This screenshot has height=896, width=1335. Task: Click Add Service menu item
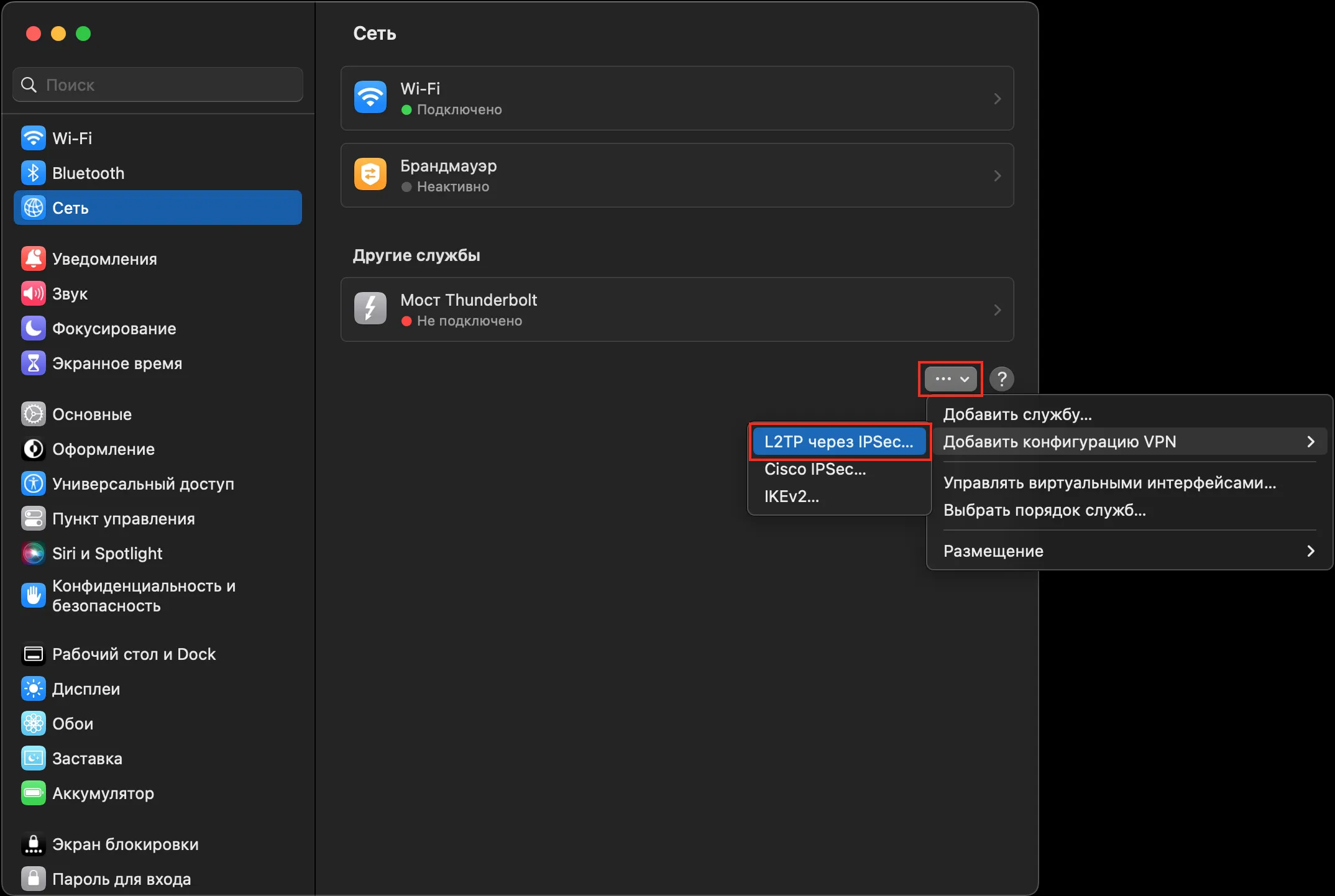1017,414
